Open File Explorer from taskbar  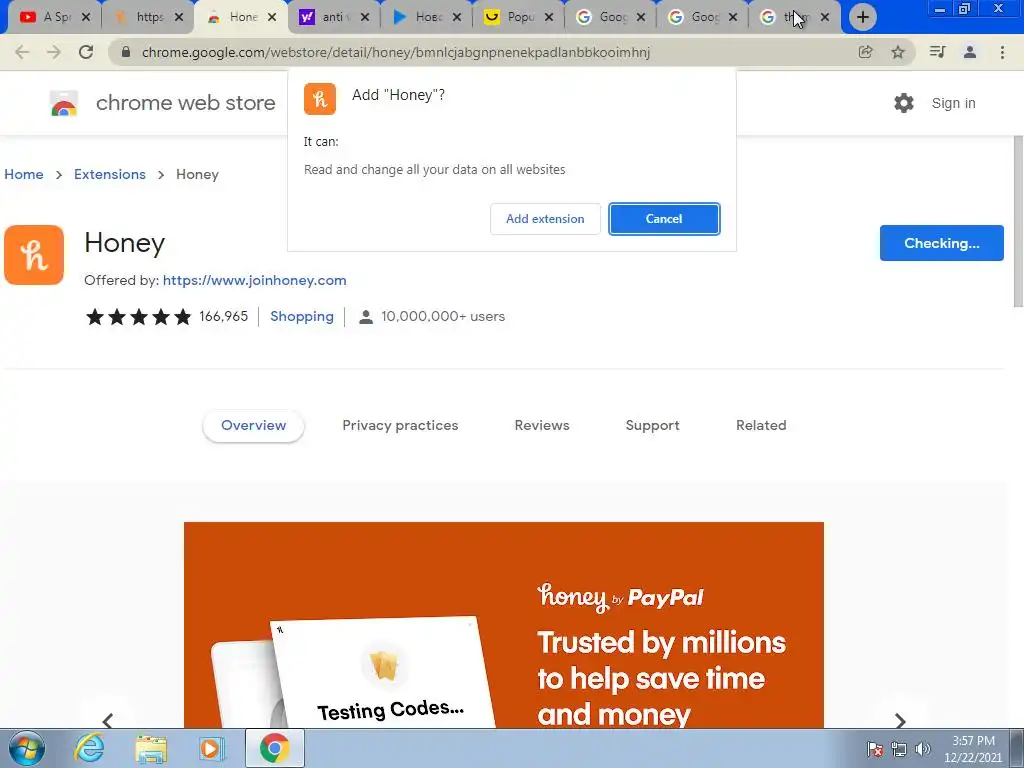[x=151, y=748]
